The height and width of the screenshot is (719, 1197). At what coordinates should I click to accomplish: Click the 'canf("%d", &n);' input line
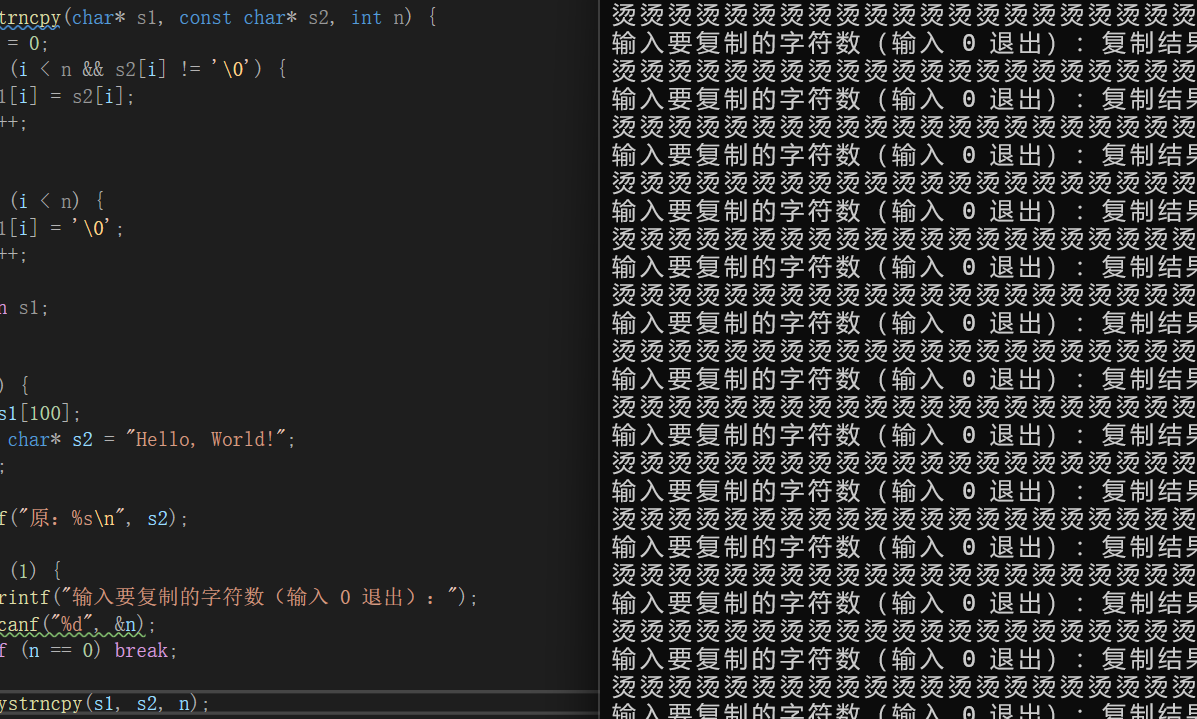click(x=78, y=624)
